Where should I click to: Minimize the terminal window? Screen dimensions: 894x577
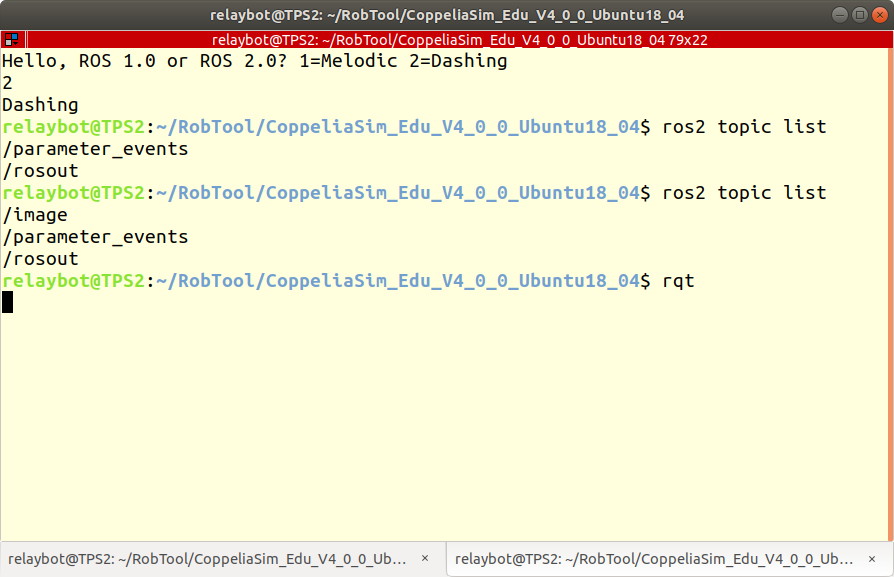pyautogui.click(x=839, y=15)
